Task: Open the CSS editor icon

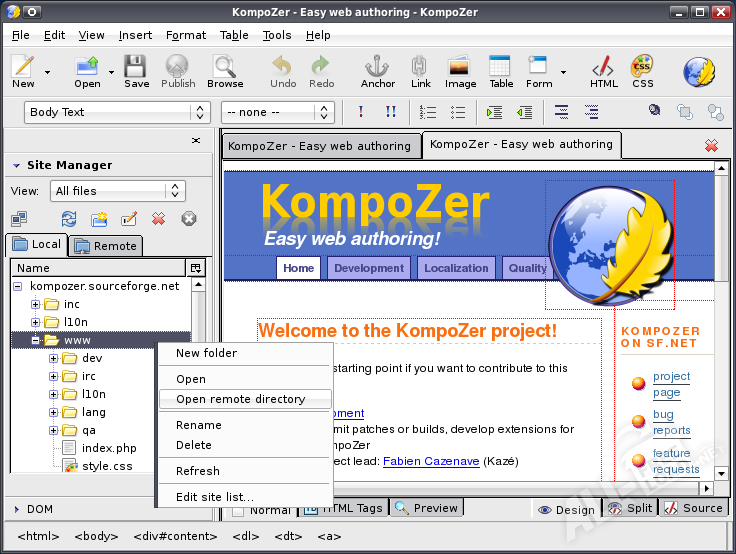Action: tap(642, 72)
